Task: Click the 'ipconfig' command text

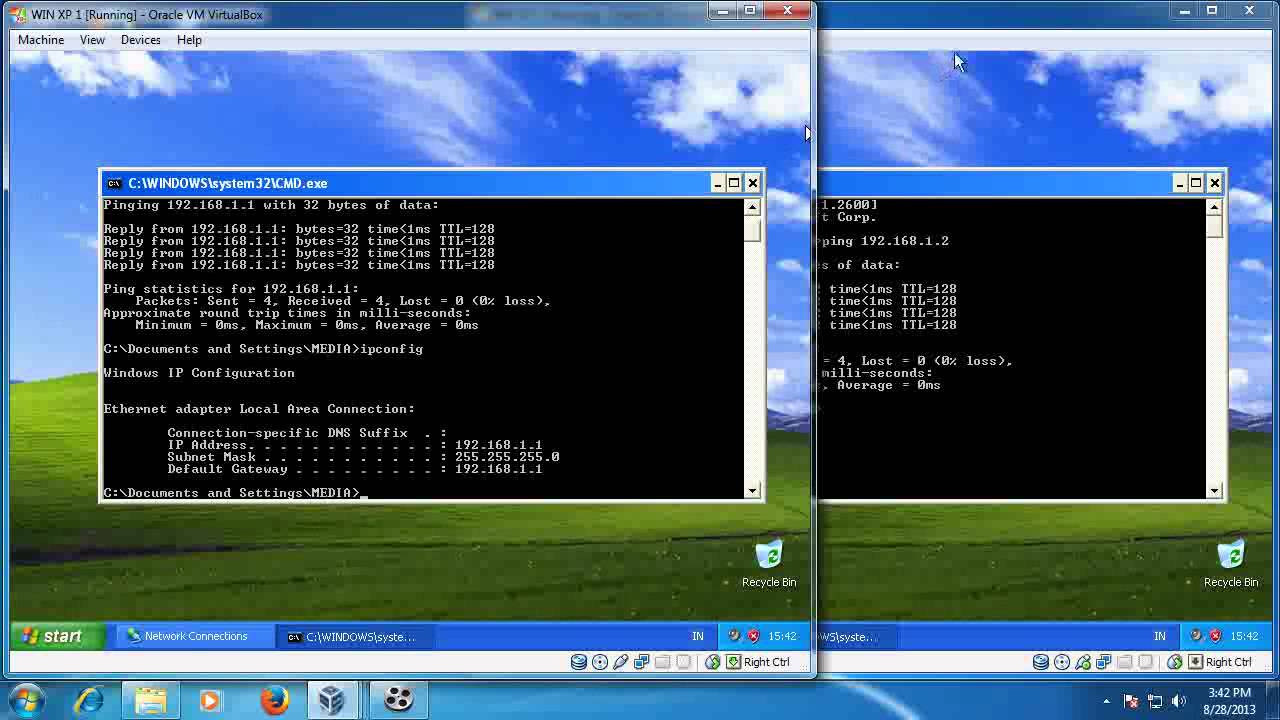Action: pos(391,349)
